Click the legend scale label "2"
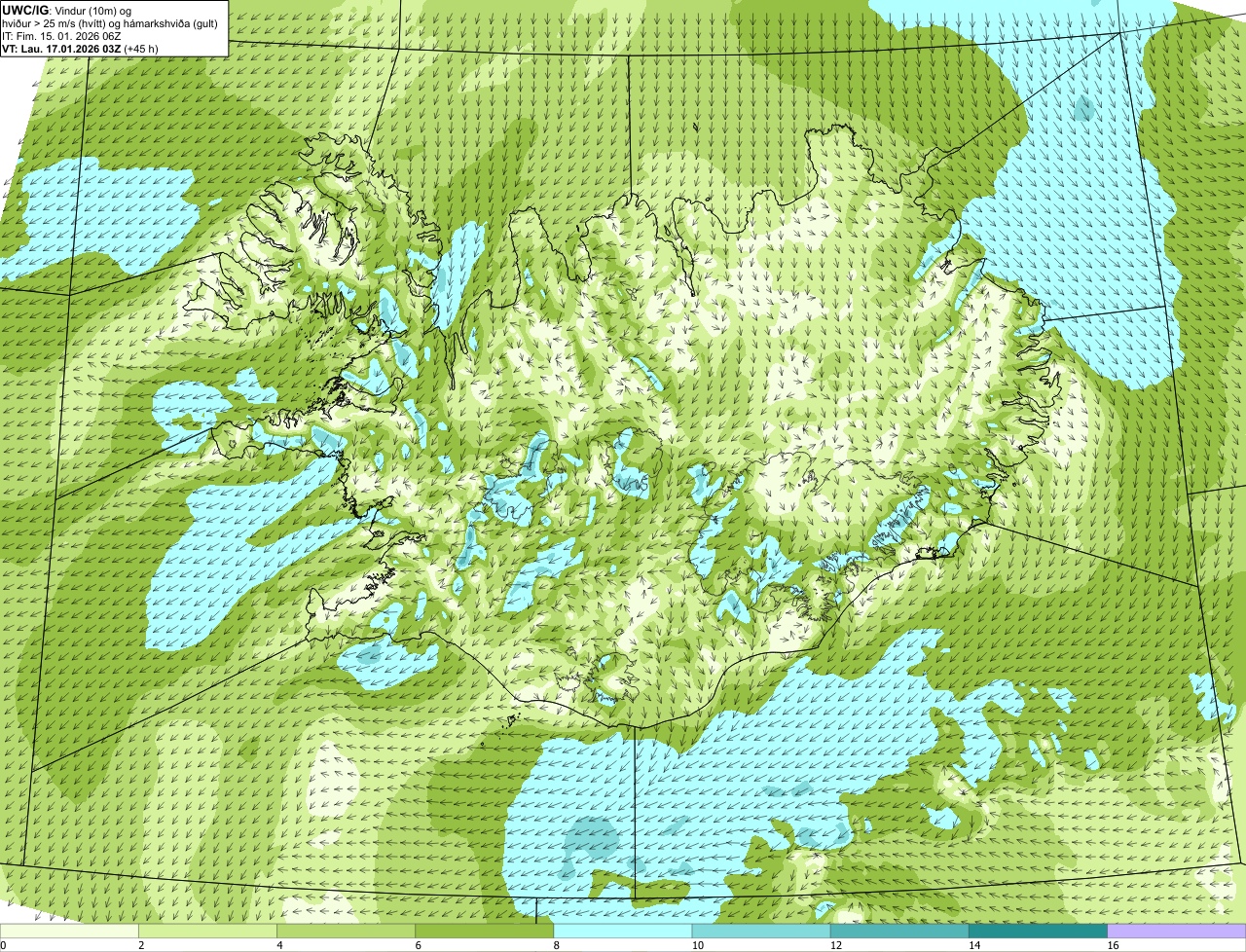The width and height of the screenshot is (1246, 952). pyautogui.click(x=141, y=945)
